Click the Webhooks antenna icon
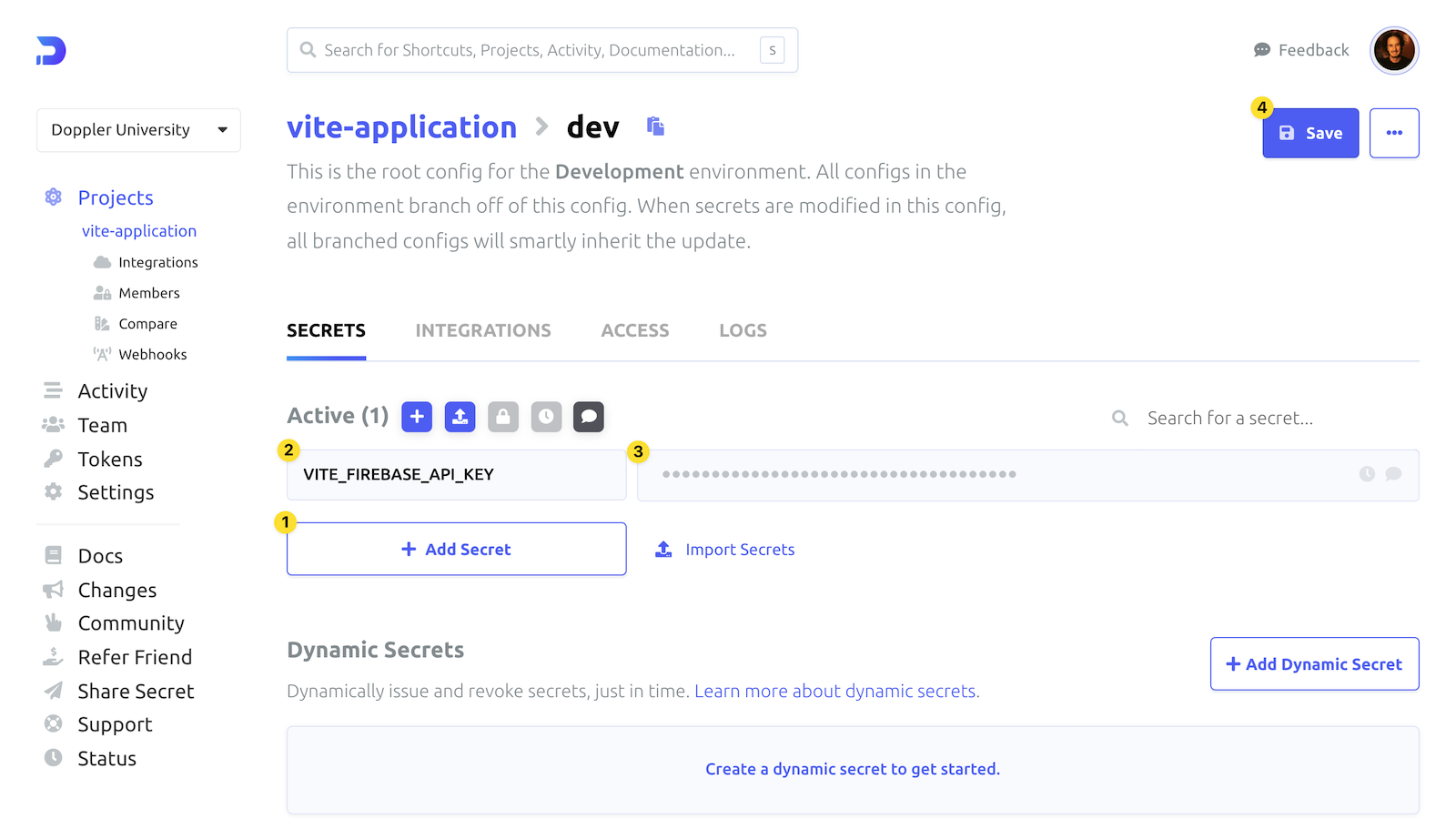1456x819 pixels. pyautogui.click(x=102, y=354)
